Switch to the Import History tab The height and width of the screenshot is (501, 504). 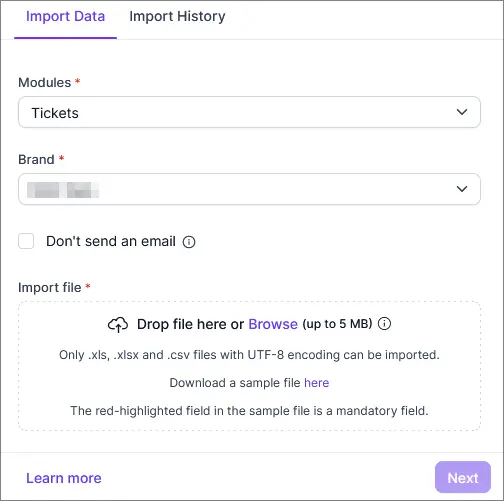(177, 16)
